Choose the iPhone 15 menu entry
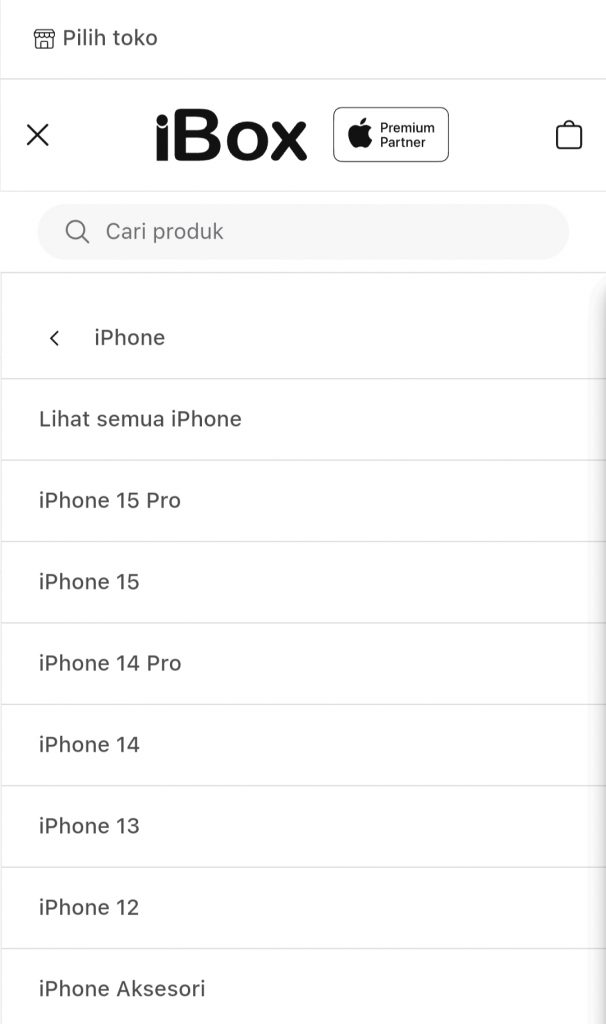The image size is (606, 1024). pos(303,583)
